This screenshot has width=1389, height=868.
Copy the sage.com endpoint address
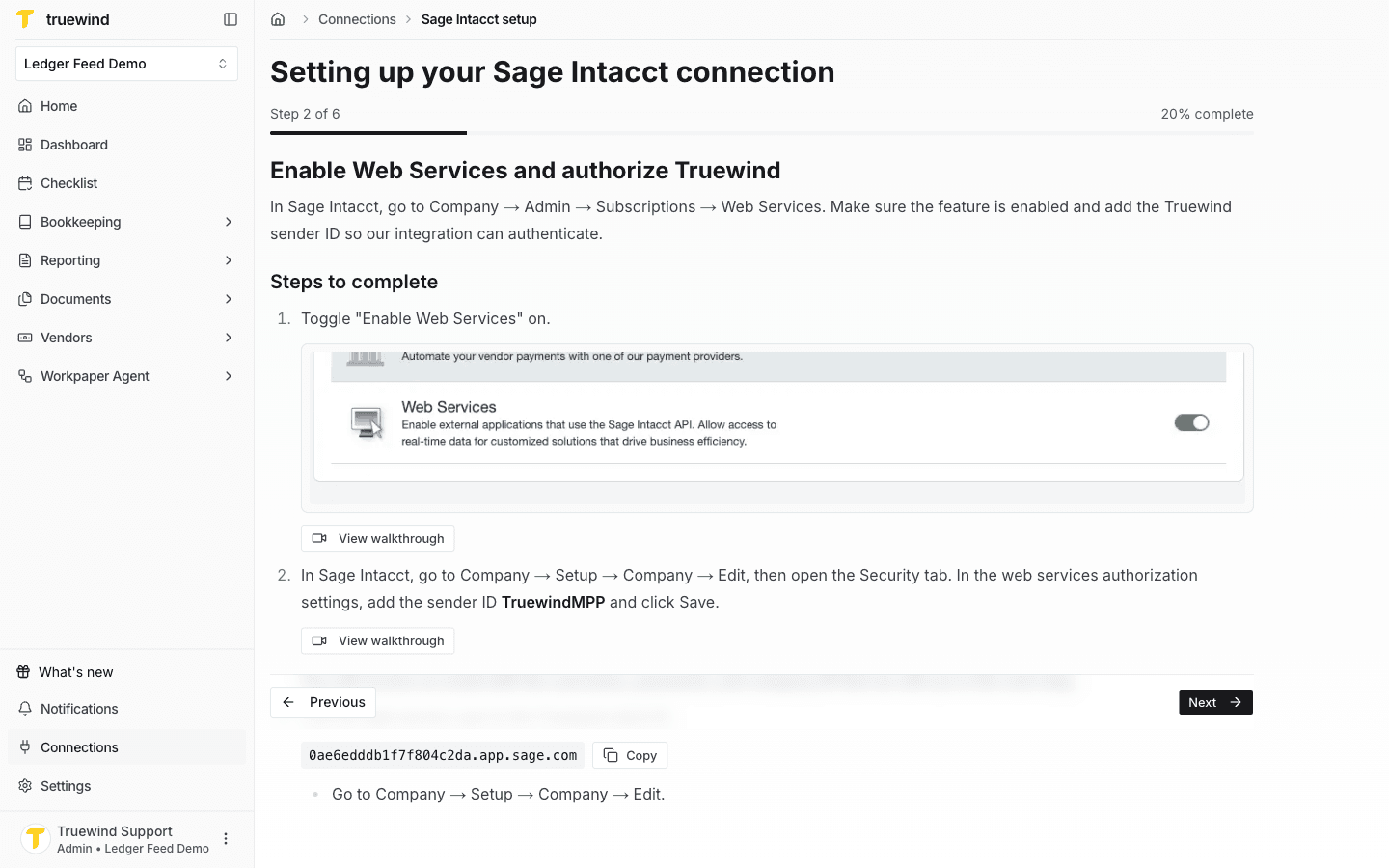630,755
